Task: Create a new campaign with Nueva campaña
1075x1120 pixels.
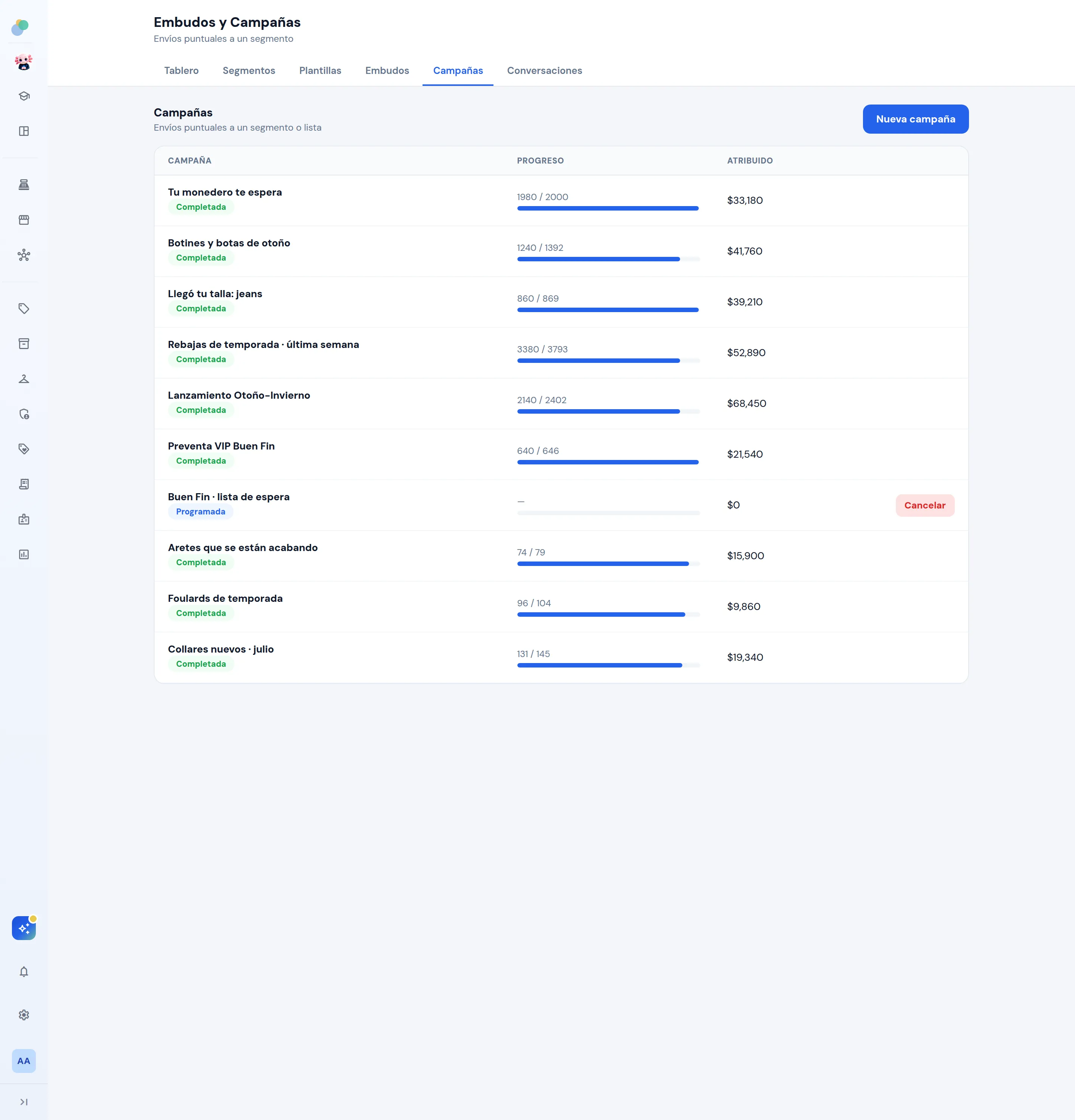Action: coord(916,119)
